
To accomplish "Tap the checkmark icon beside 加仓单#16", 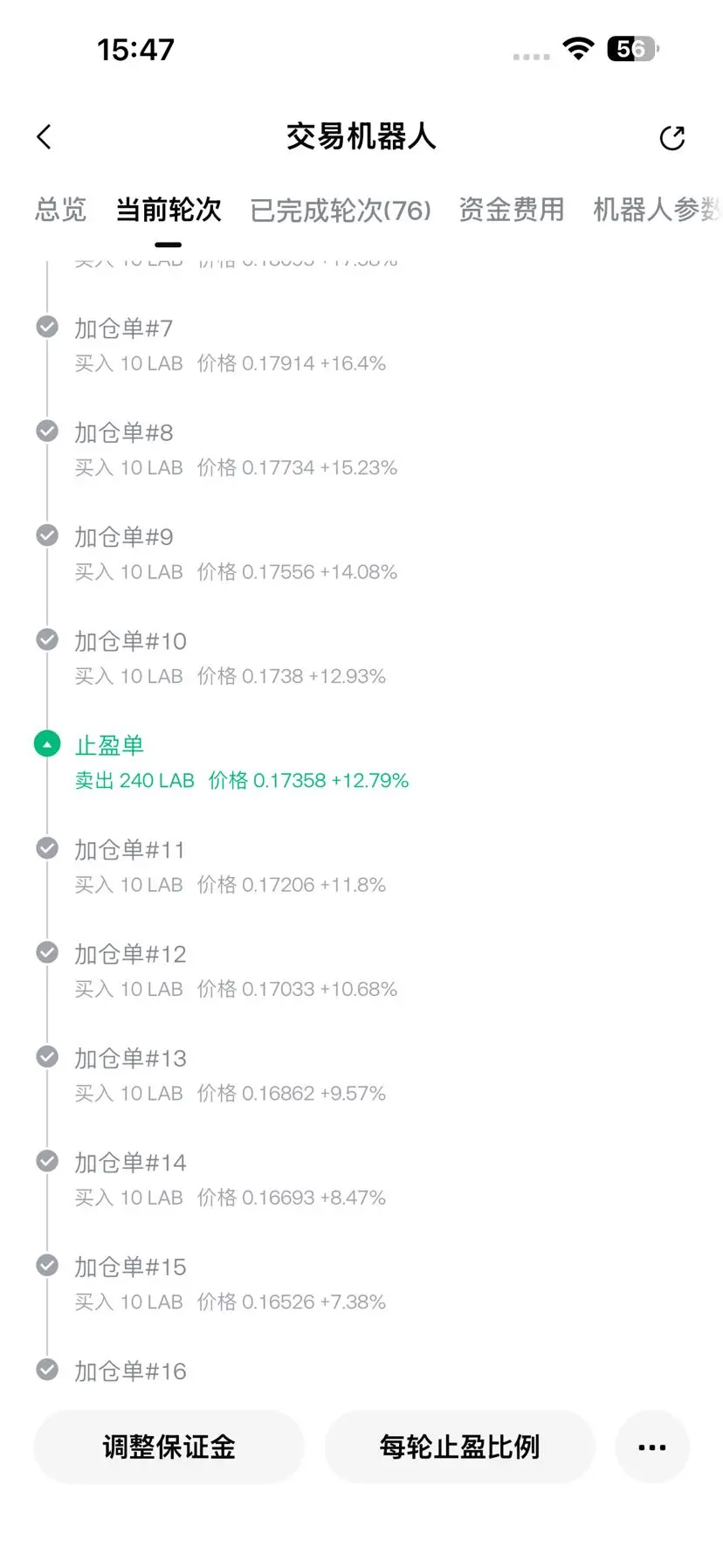I will [x=47, y=1370].
